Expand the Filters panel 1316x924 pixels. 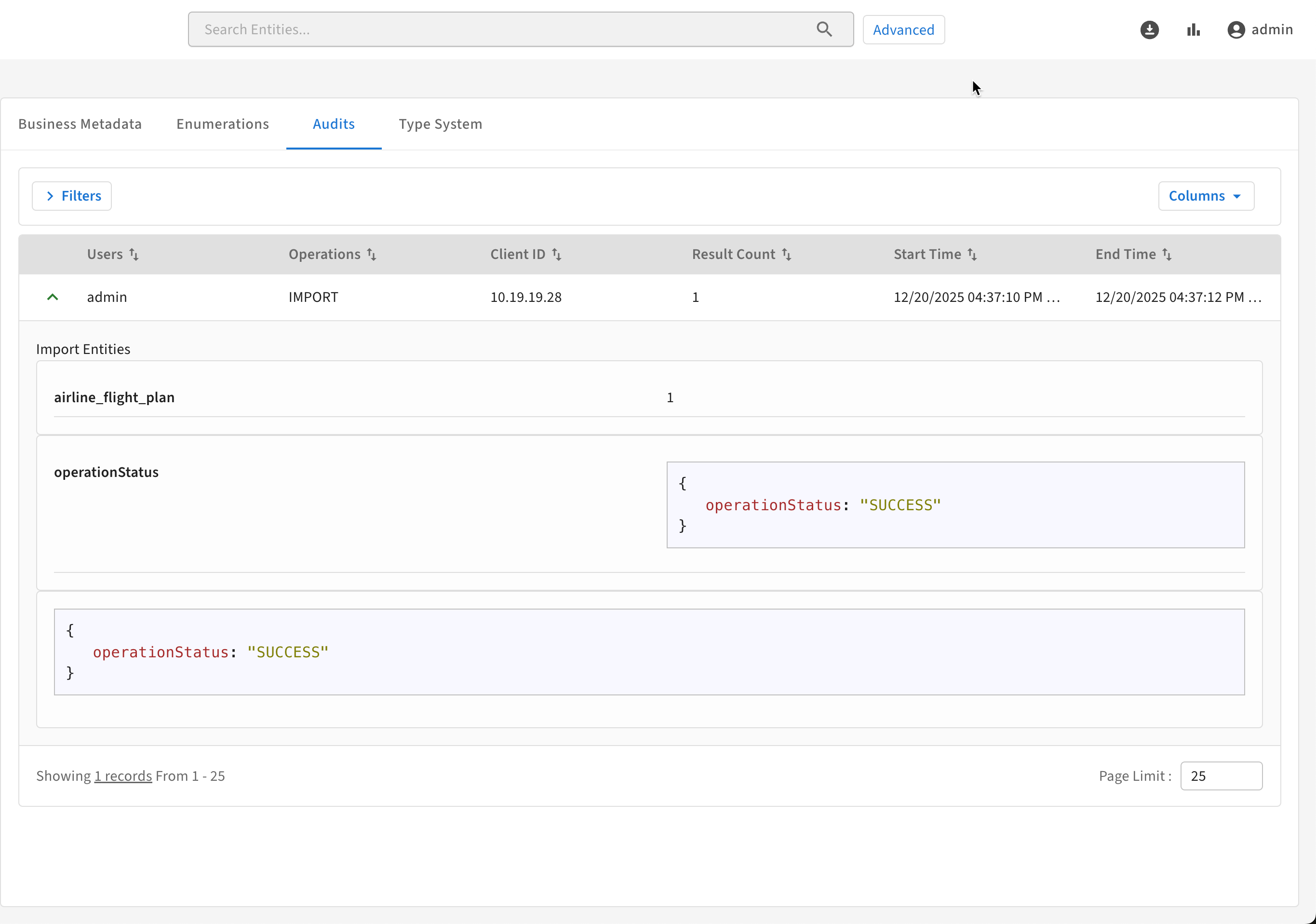point(72,196)
